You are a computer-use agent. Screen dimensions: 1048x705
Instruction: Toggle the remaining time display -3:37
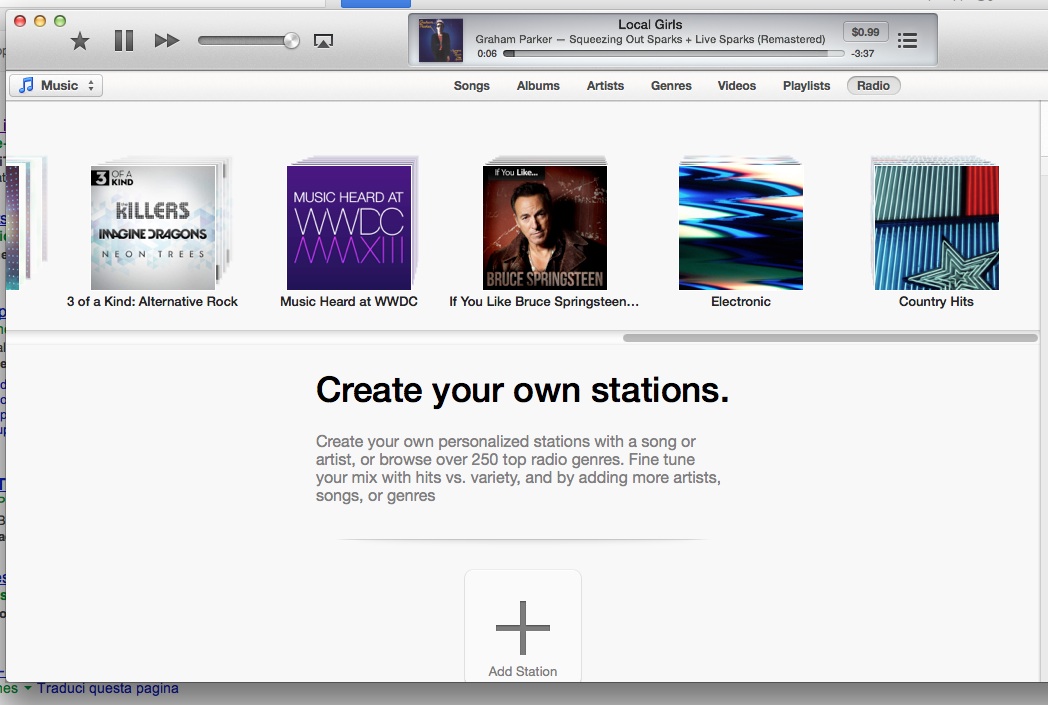(862, 54)
